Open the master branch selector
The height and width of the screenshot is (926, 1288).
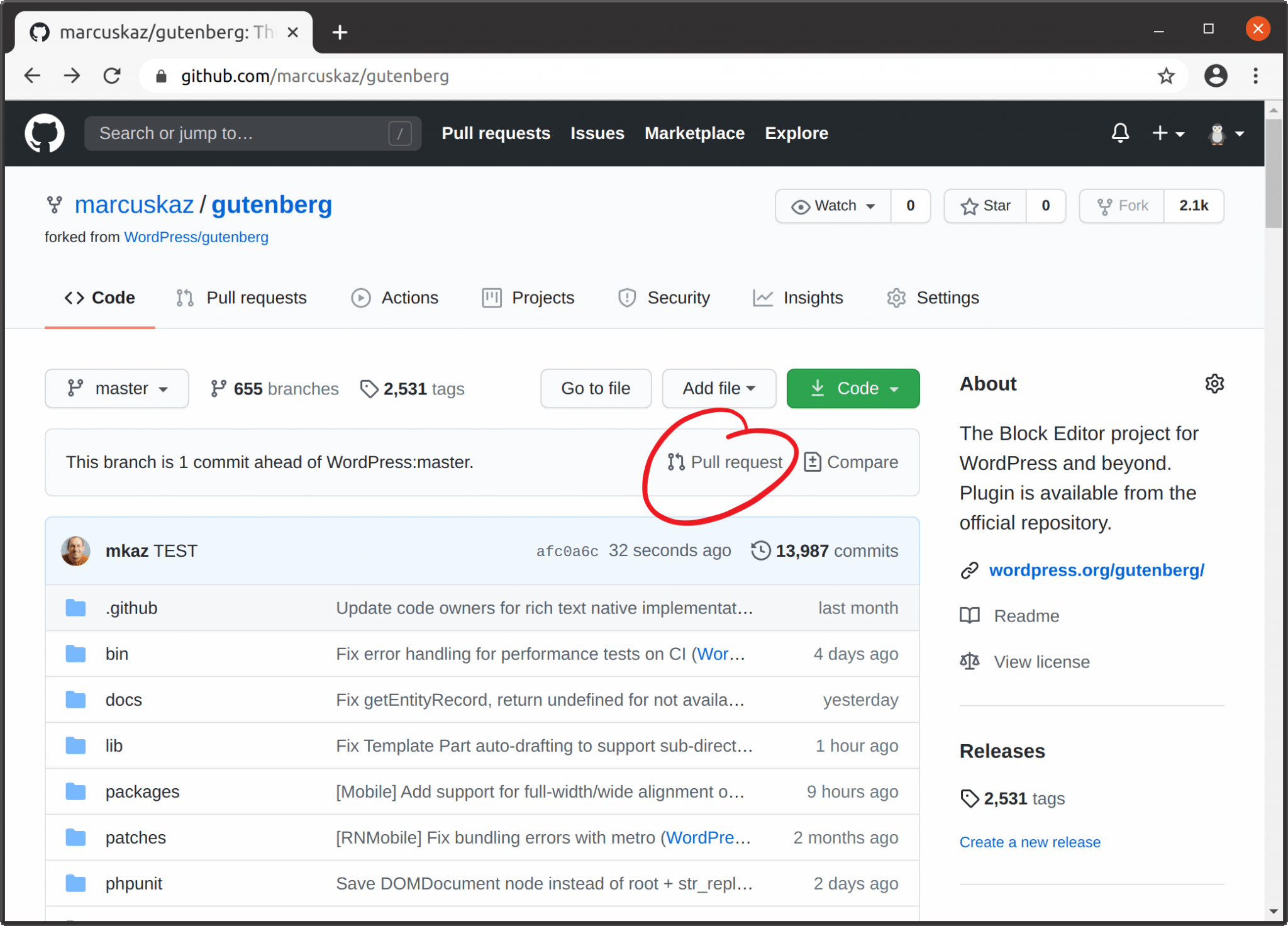[x=116, y=388]
